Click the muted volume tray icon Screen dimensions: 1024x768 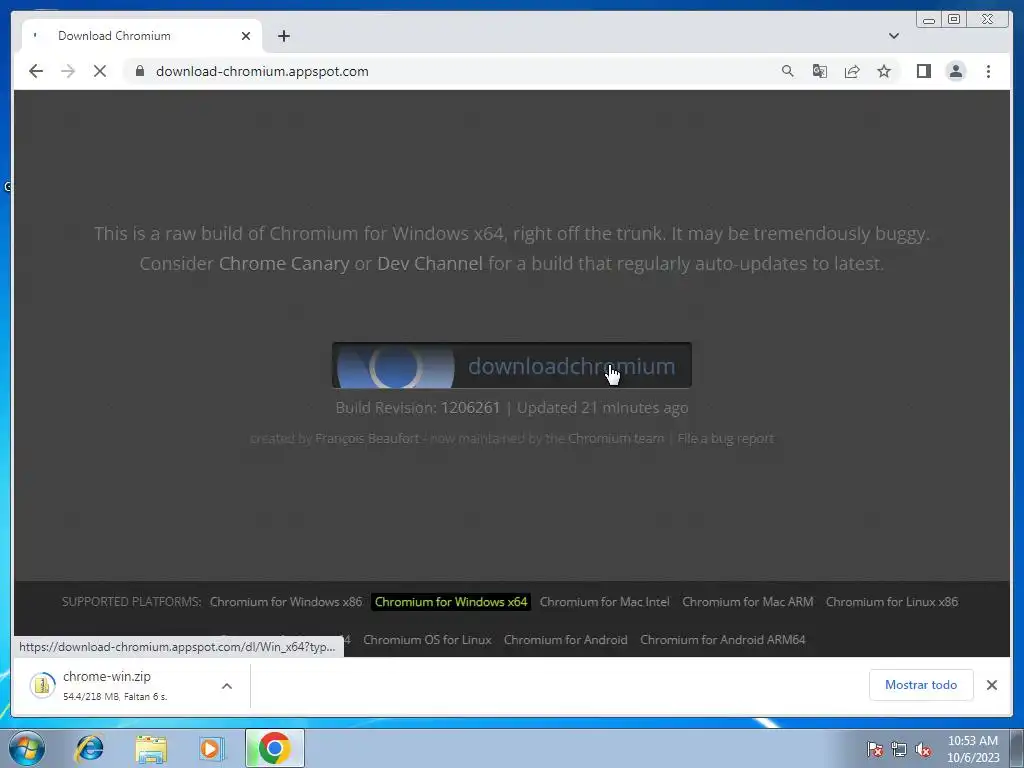923,750
